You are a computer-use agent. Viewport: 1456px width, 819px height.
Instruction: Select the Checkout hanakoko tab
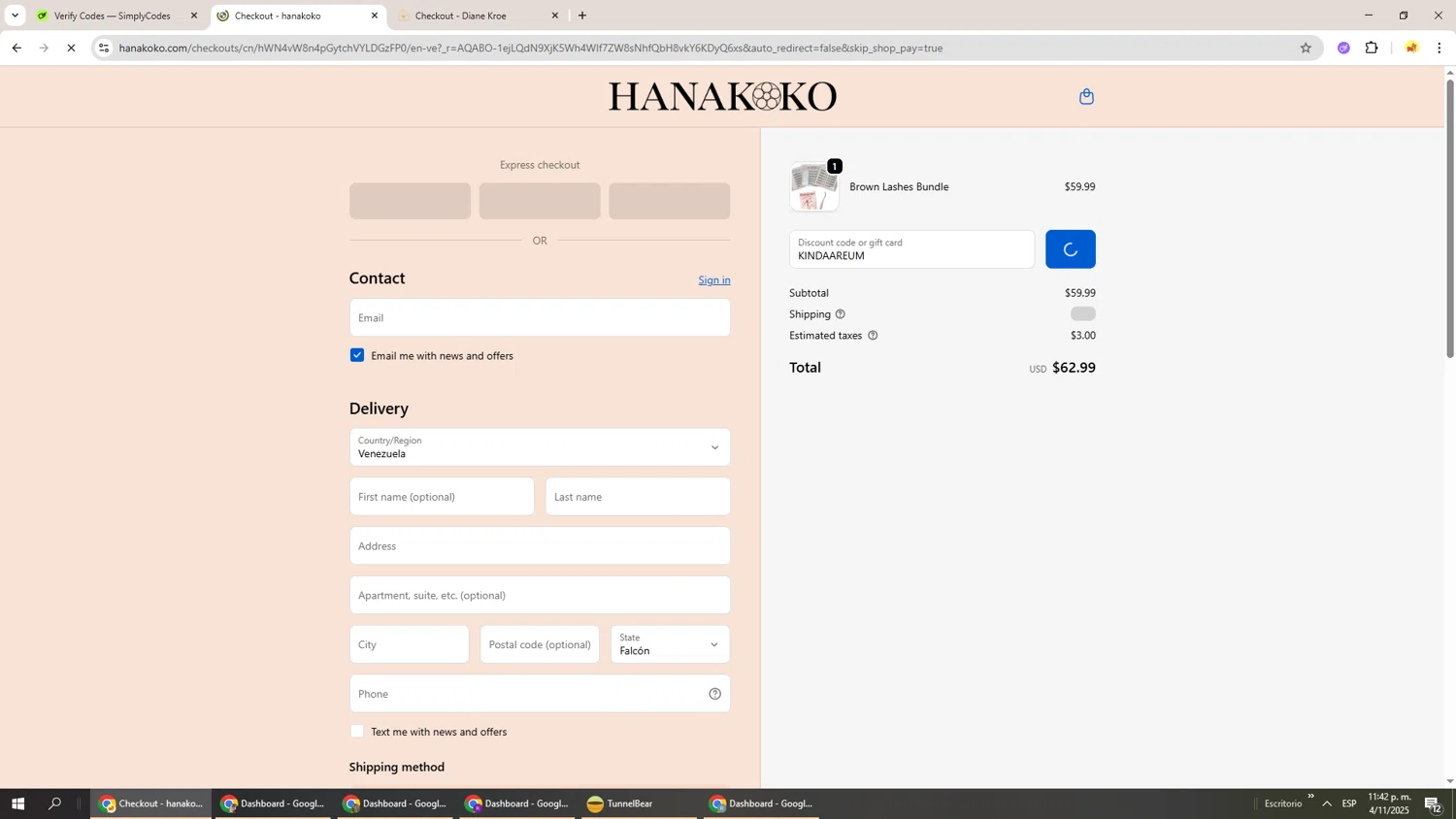291,16
